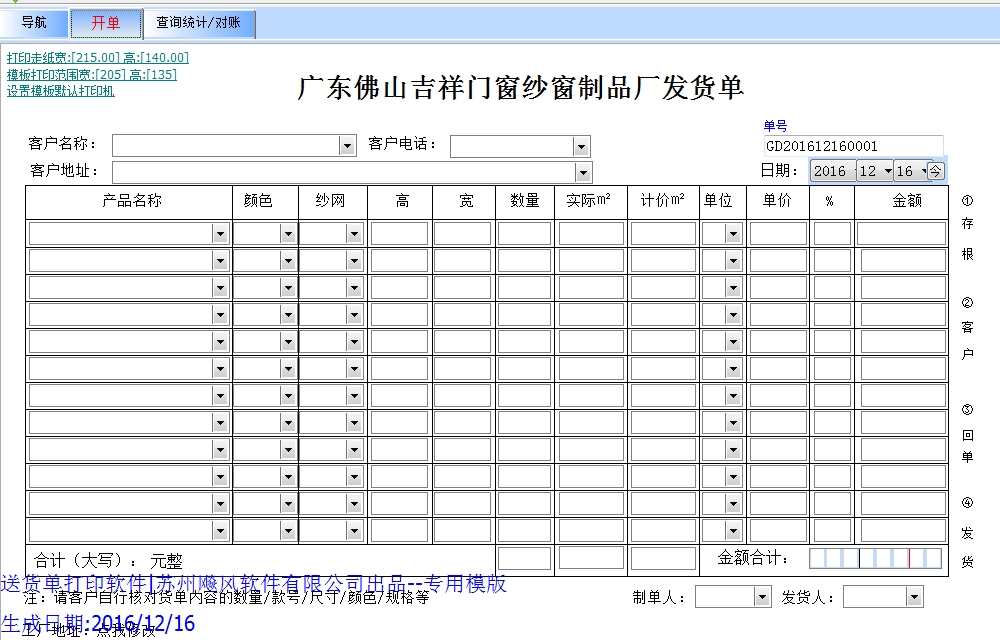This screenshot has height=640, width=1000.
Task: Click the 广东佛山吉祥门窗纱窗制品厂发货单 title
Action: click(x=520, y=88)
